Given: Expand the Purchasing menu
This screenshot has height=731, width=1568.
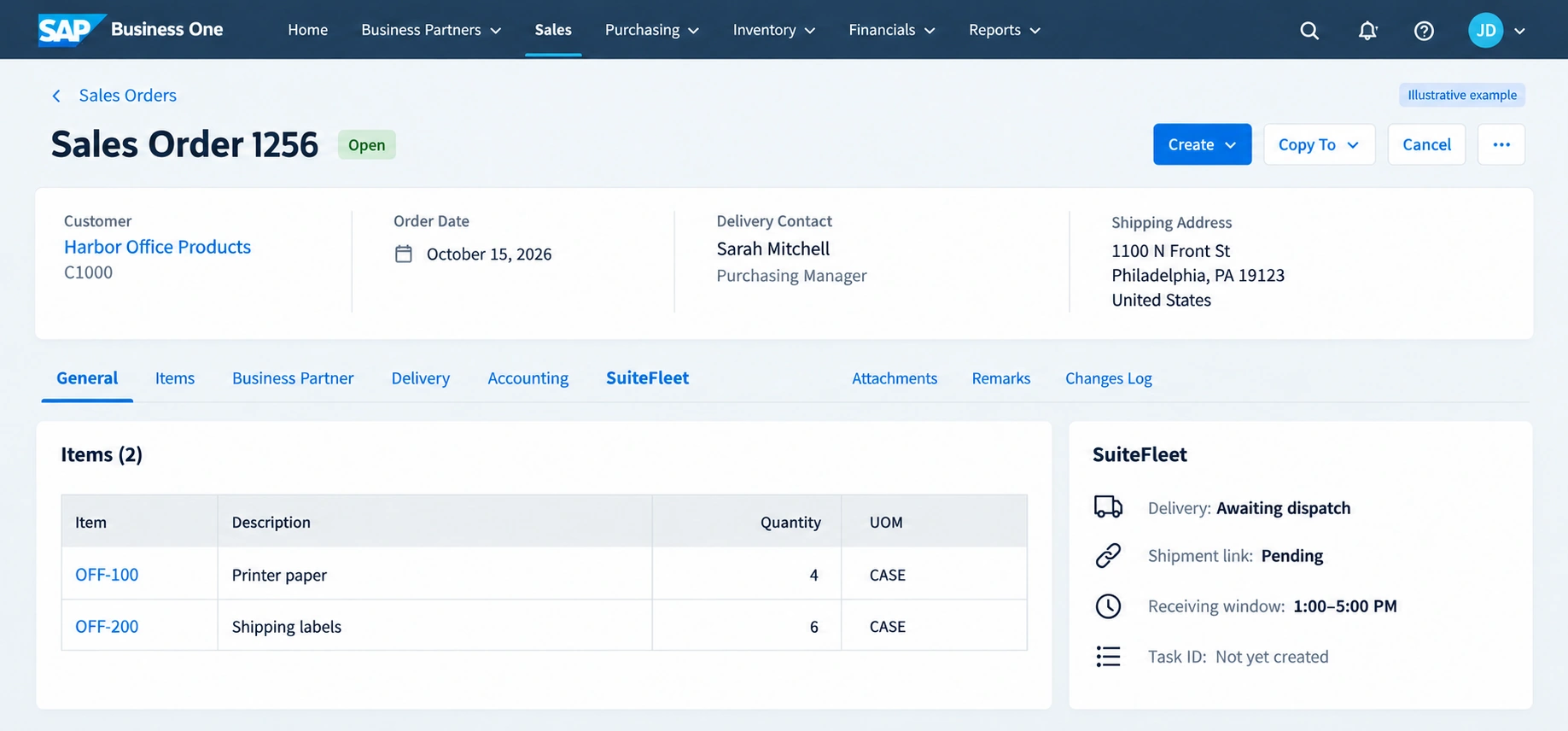Looking at the screenshot, I should coord(652,30).
